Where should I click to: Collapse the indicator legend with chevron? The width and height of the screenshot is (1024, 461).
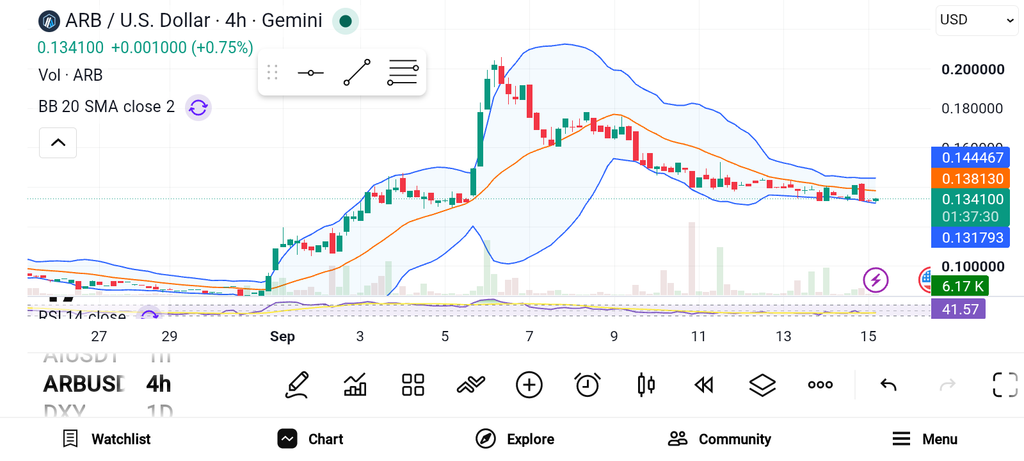coord(58,142)
